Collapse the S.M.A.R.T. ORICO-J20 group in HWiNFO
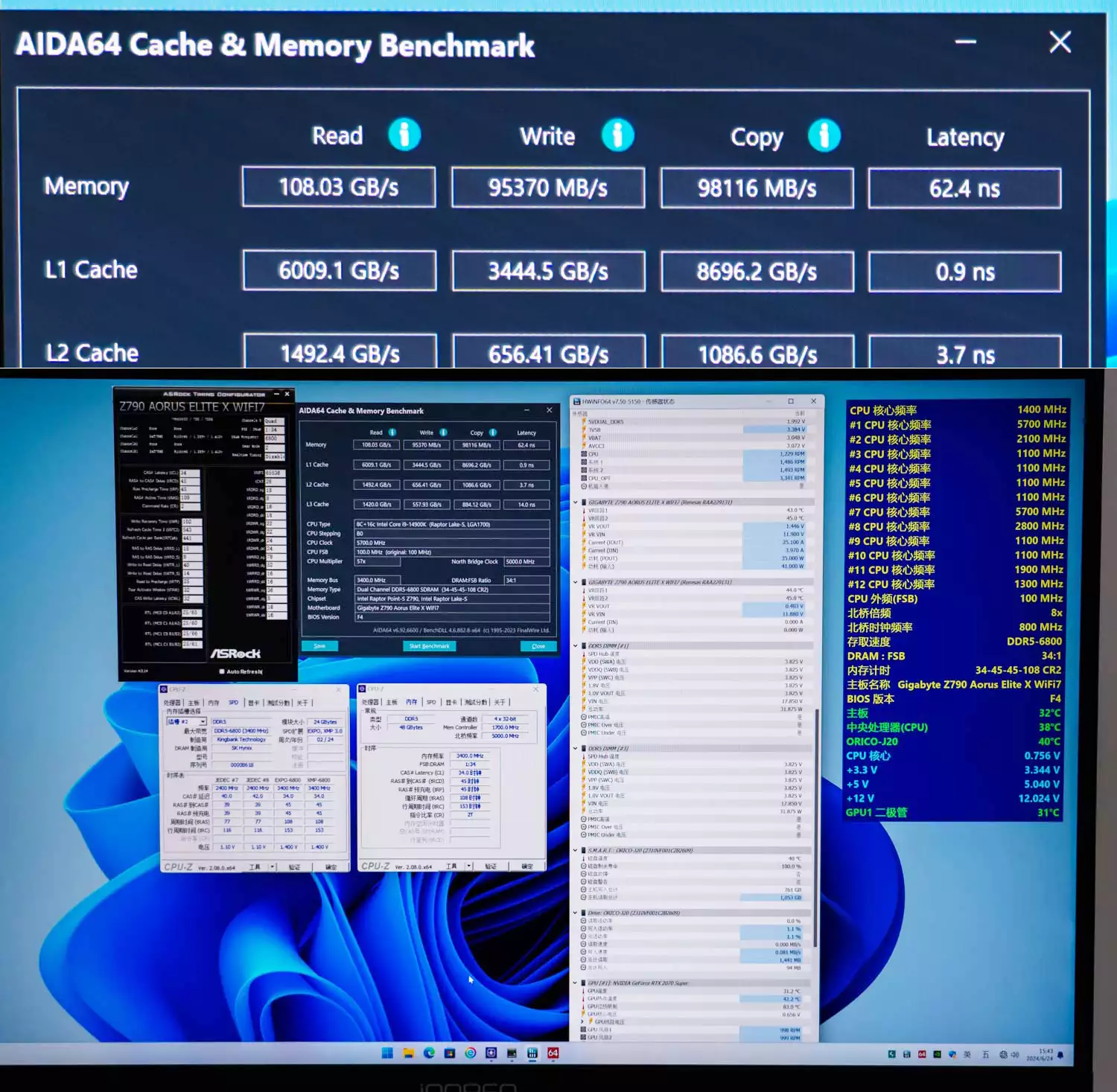The image size is (1117, 1092). 575,850
